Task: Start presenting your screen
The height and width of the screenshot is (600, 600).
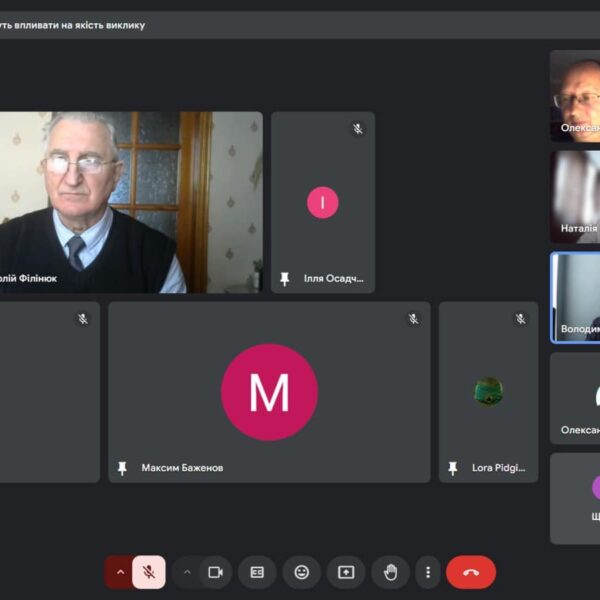Action: 346,572
